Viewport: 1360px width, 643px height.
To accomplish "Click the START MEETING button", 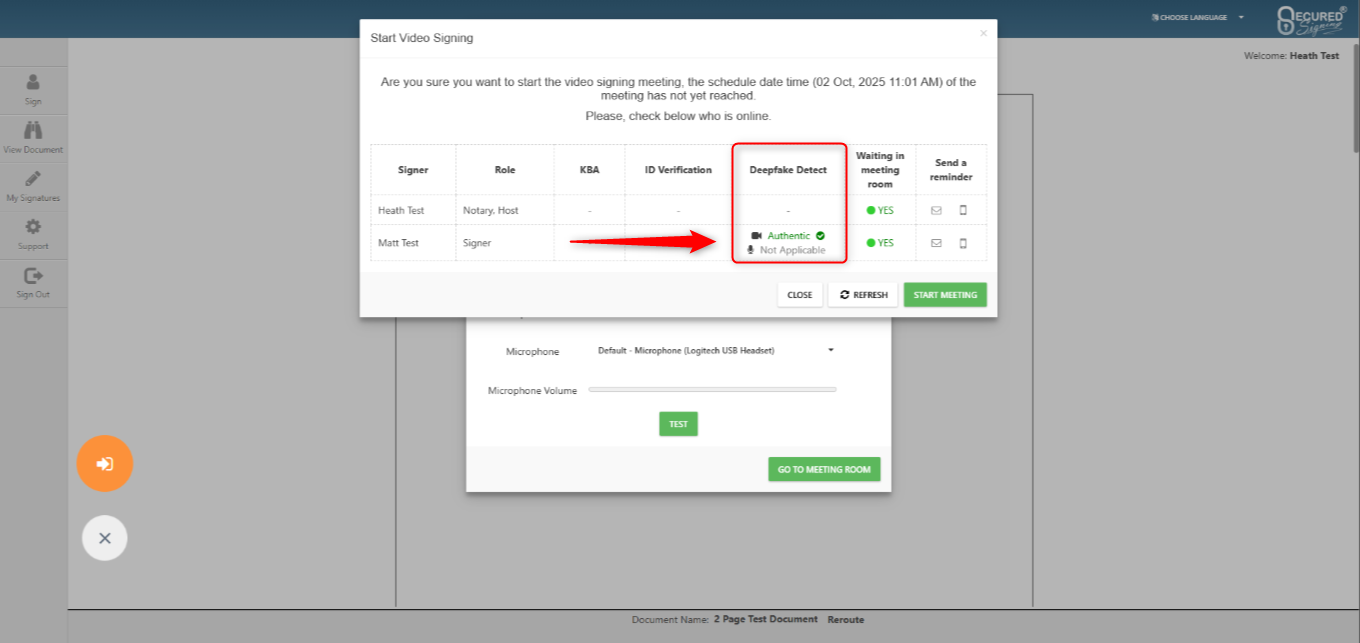I will 945,295.
